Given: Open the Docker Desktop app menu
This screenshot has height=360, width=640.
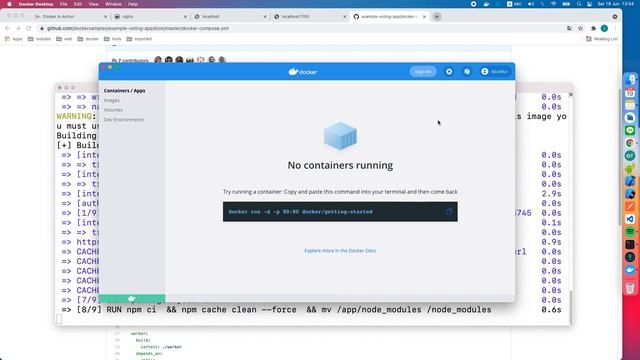Looking at the screenshot, I should point(36,4).
